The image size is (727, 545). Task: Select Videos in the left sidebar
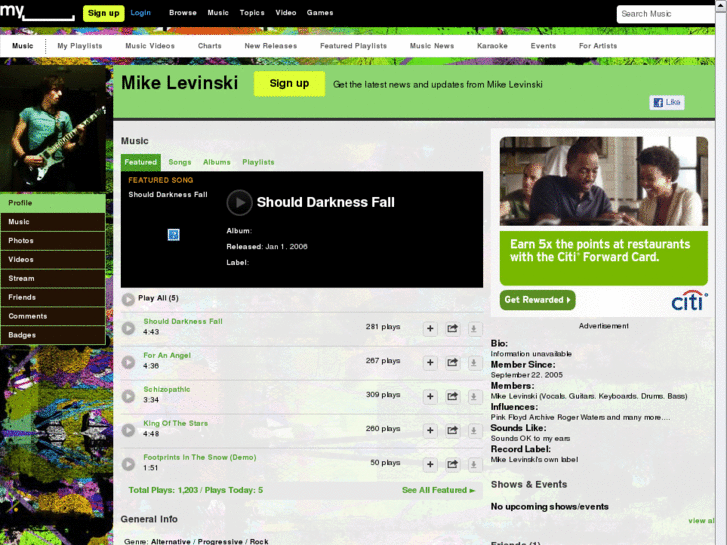(53, 260)
